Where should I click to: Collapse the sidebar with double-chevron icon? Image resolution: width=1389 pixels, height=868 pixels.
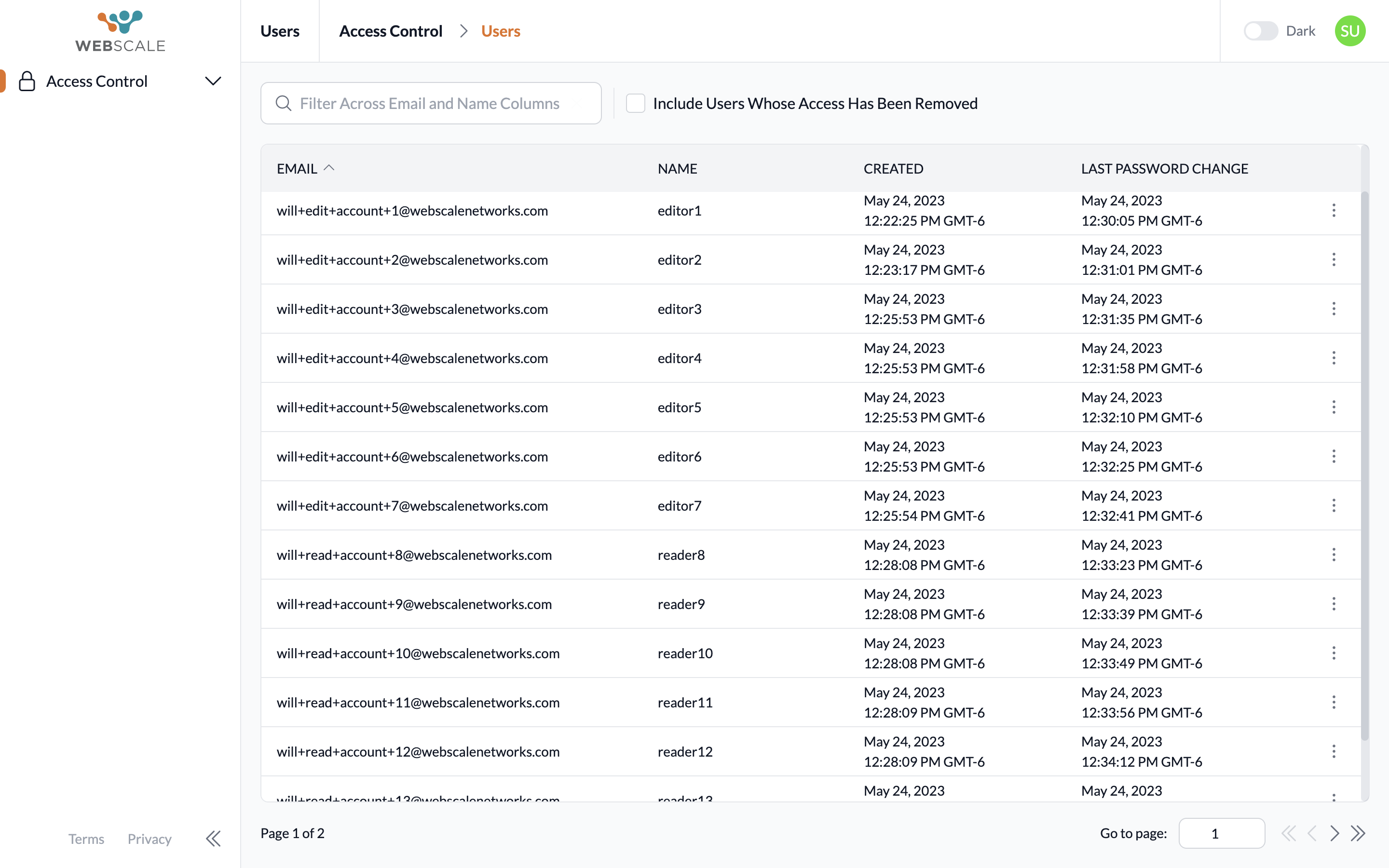213,839
